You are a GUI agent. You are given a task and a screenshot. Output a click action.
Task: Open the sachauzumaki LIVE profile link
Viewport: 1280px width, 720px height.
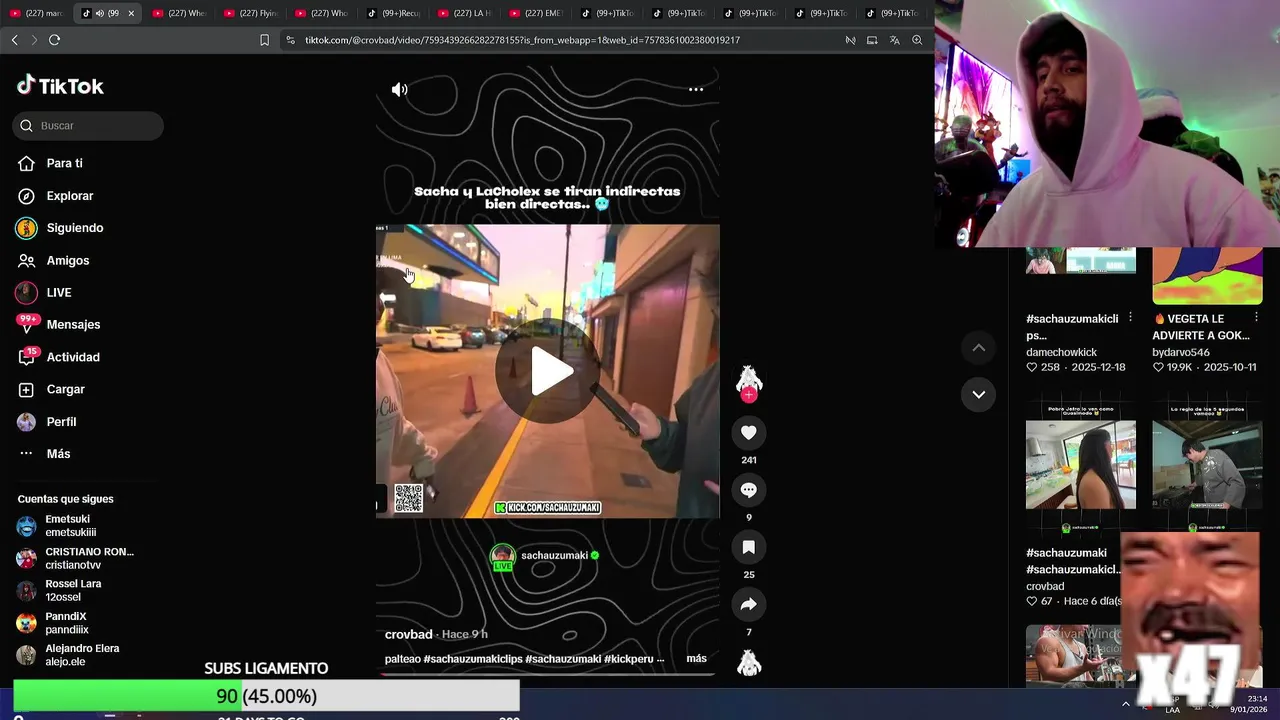[x=544, y=557]
